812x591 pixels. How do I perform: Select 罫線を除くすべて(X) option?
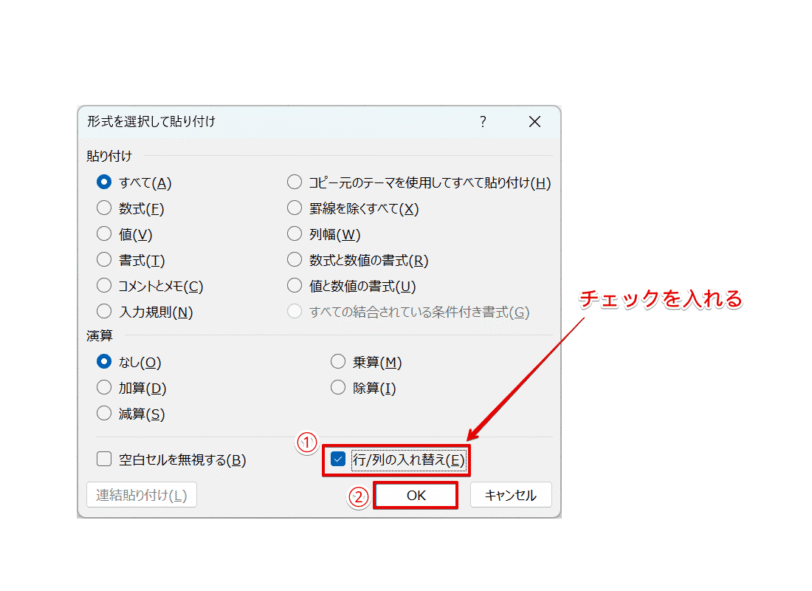(295, 208)
